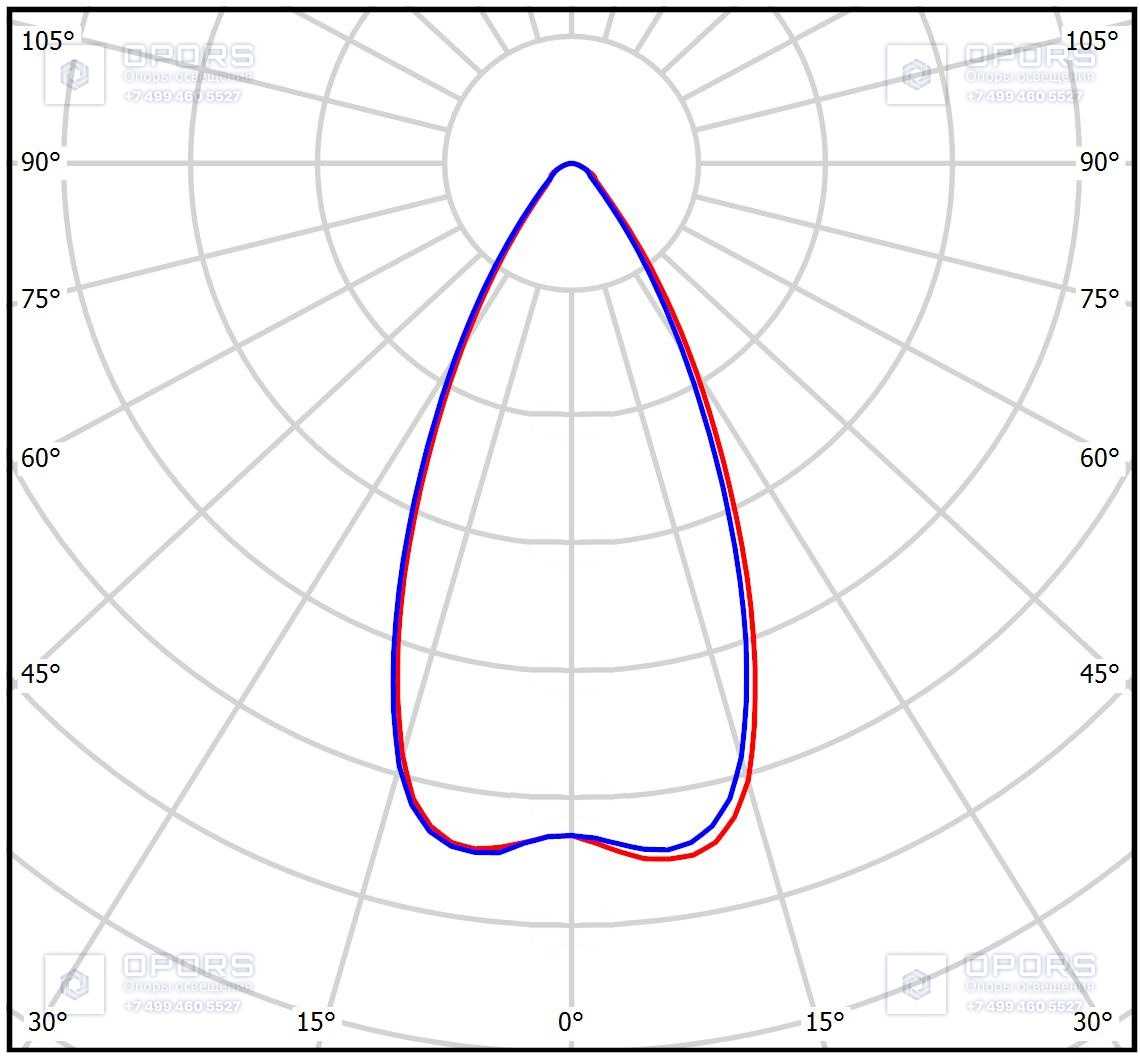The width and height of the screenshot is (1140, 1060).
Task: Click the OPORS logo icon in the upper-left watermark
Action: 74,74
